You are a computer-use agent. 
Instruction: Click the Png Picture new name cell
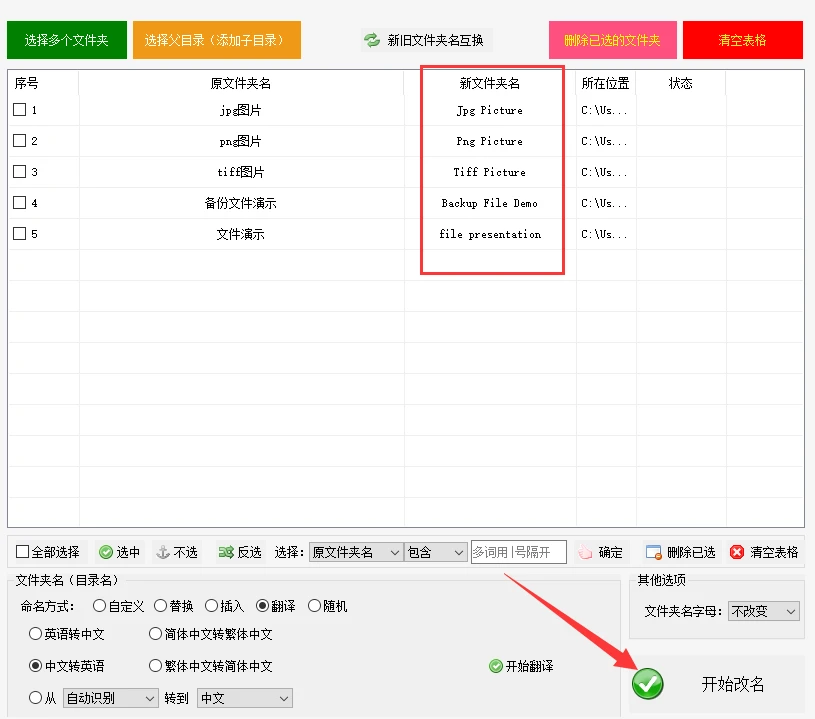coord(490,141)
